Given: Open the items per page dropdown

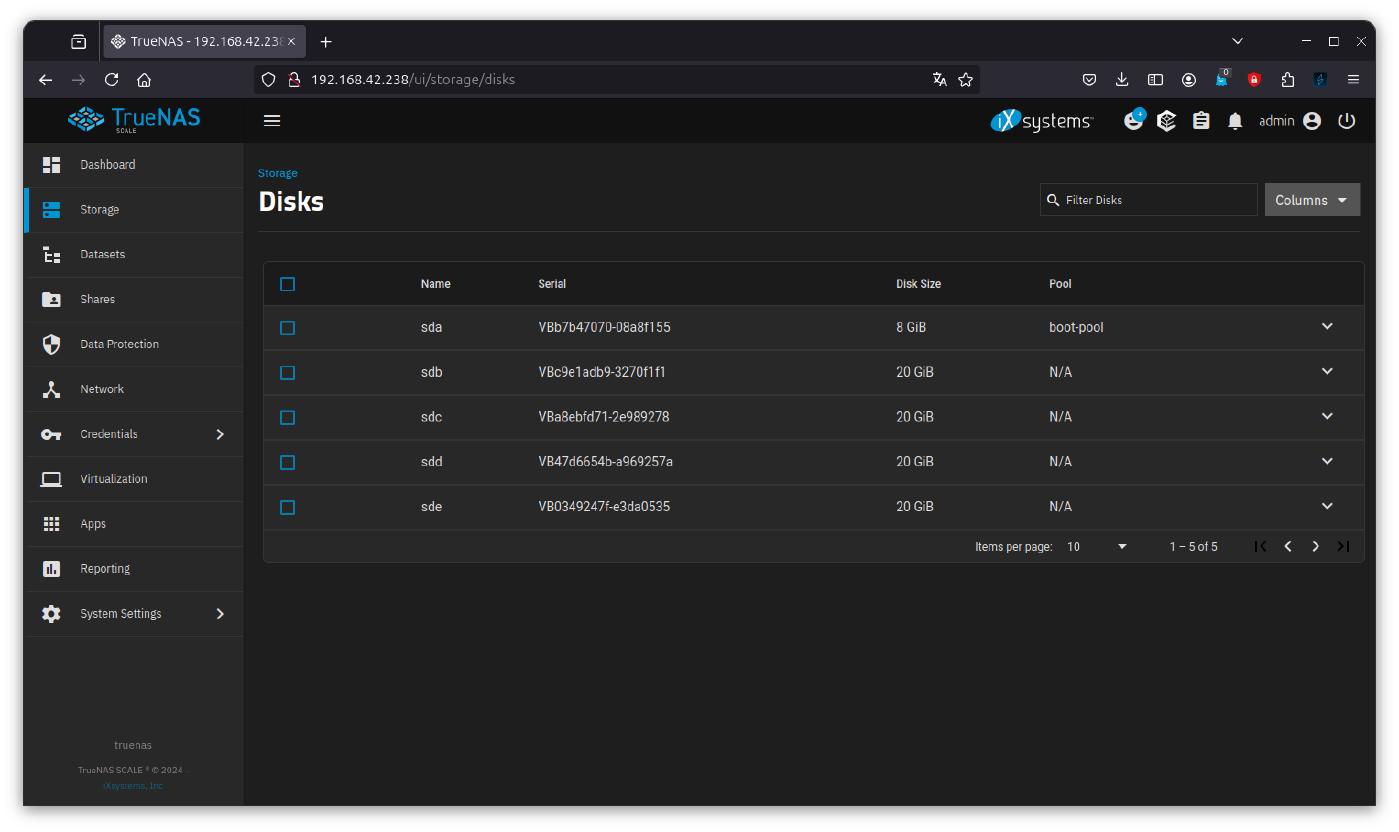Looking at the screenshot, I should coord(1097,547).
